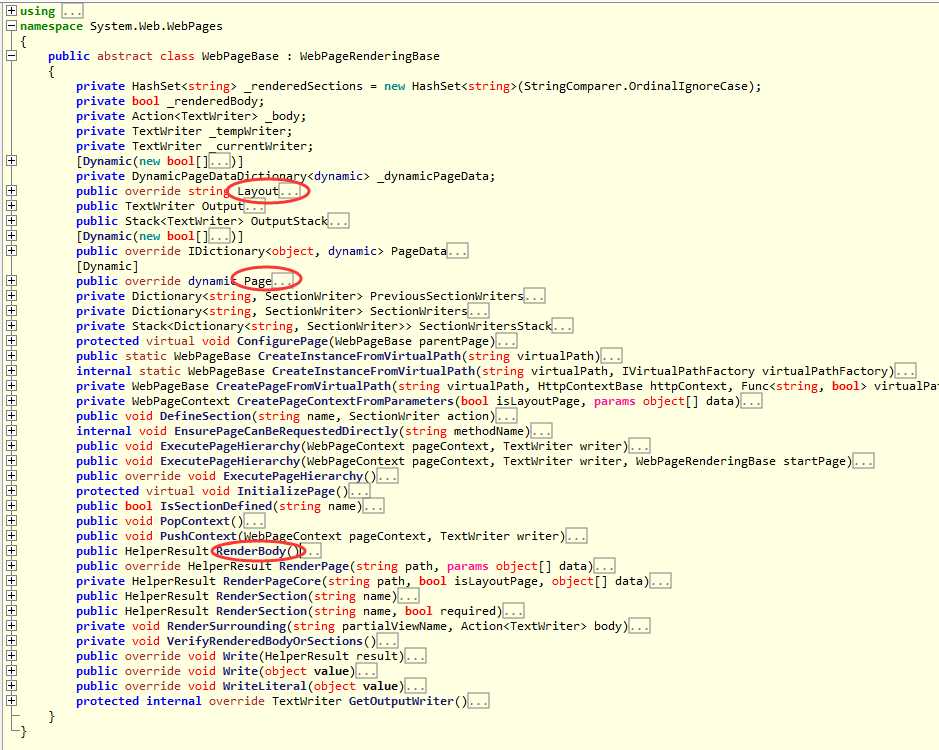
Task: Expand the RenderPageCore method outline
Action: pos(11,580)
